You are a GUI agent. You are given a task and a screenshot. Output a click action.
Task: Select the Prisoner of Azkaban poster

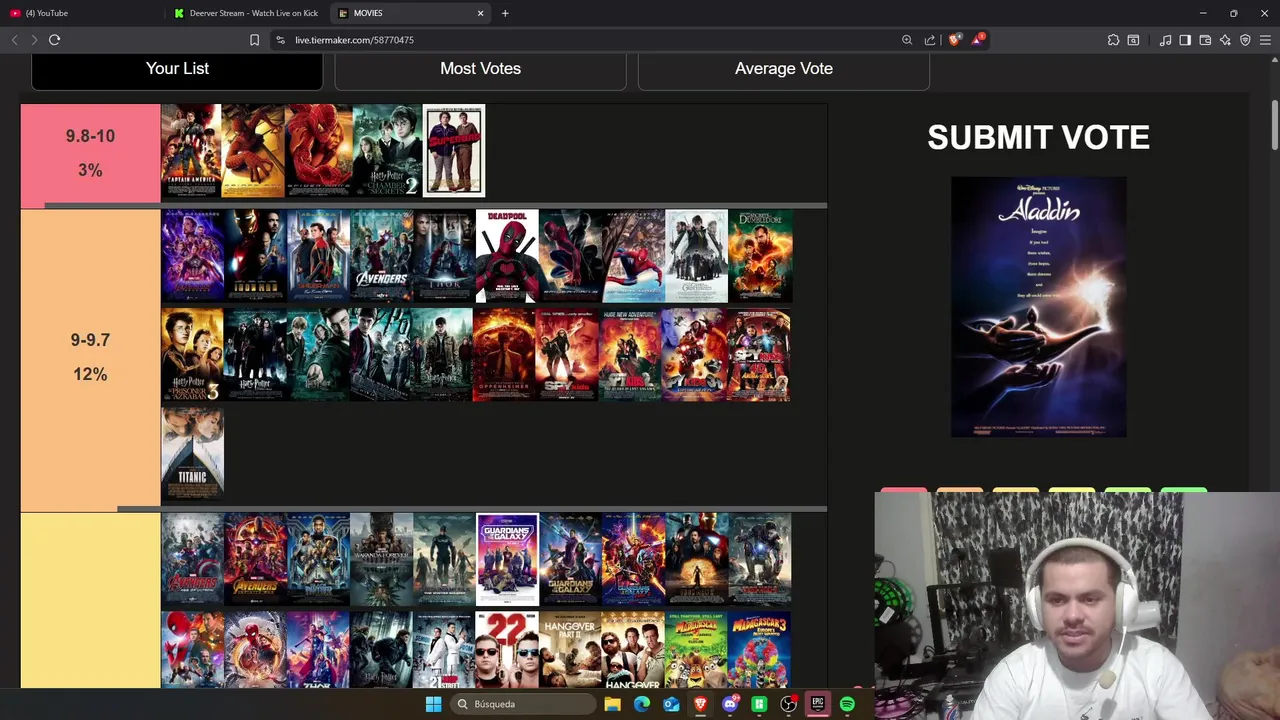(192, 355)
